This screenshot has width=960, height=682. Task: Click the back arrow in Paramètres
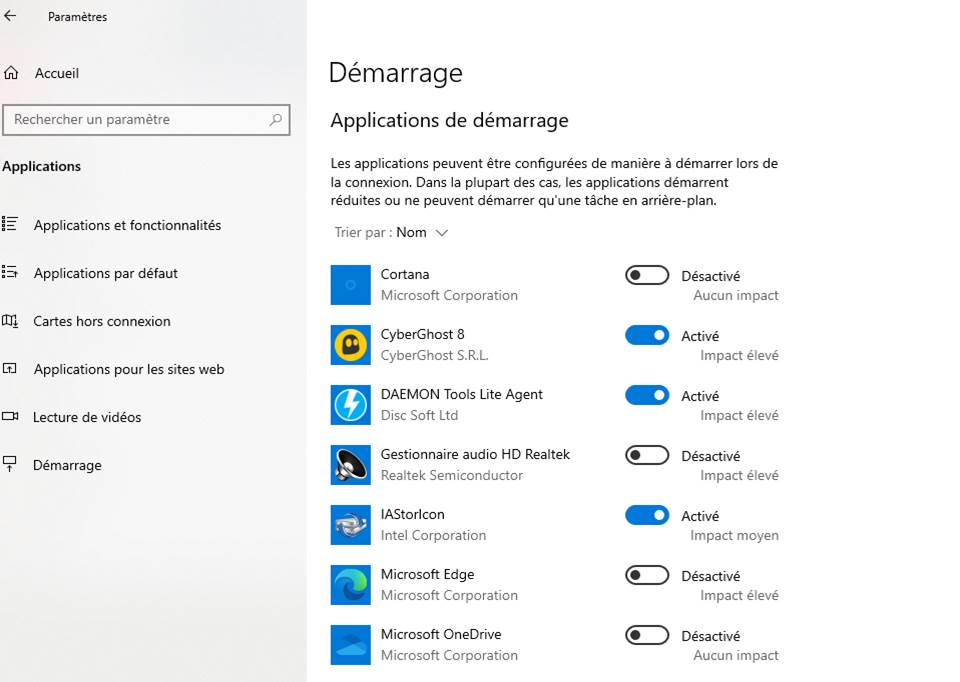click(x=11, y=16)
